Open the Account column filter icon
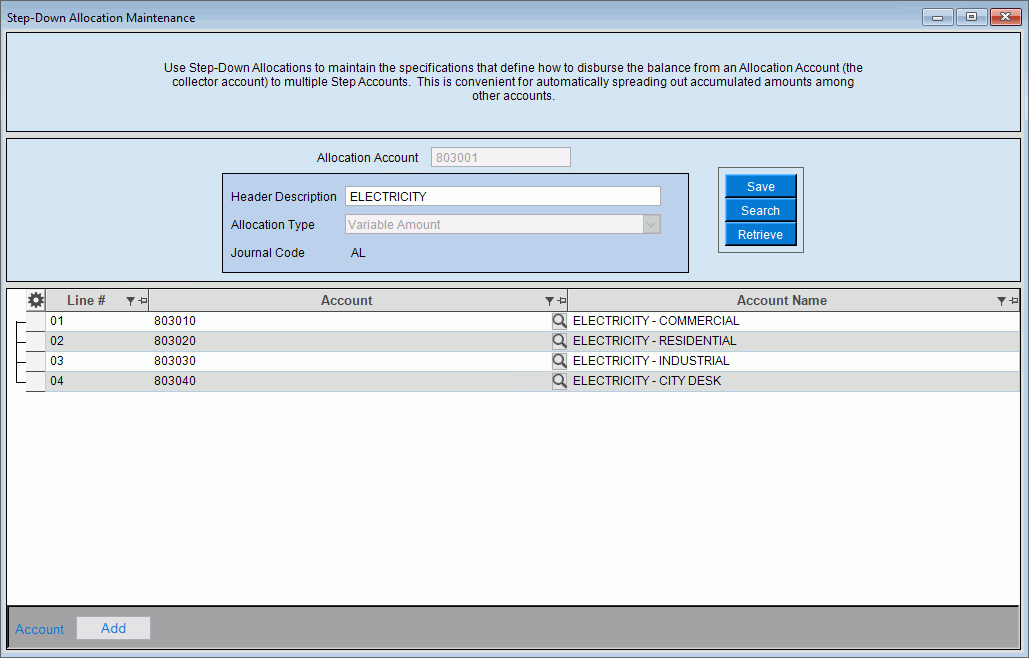The height and width of the screenshot is (658, 1029). tap(549, 301)
